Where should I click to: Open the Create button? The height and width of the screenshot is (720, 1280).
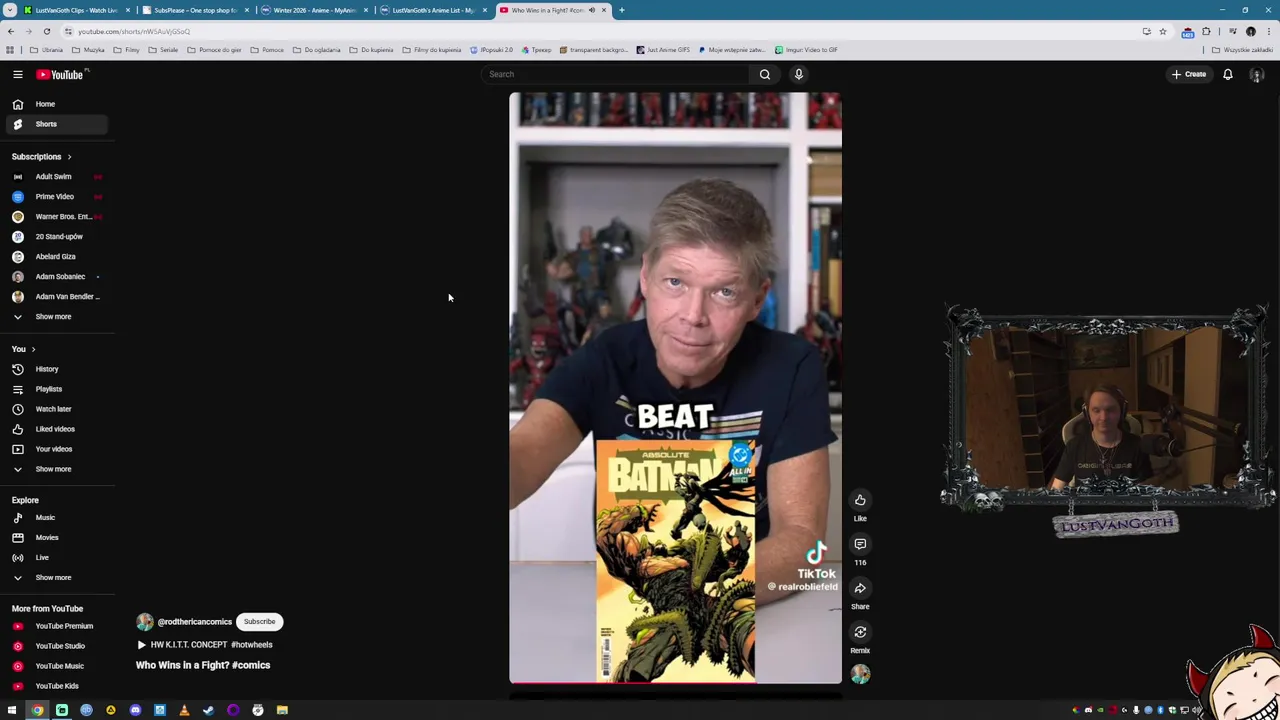pos(1189,74)
